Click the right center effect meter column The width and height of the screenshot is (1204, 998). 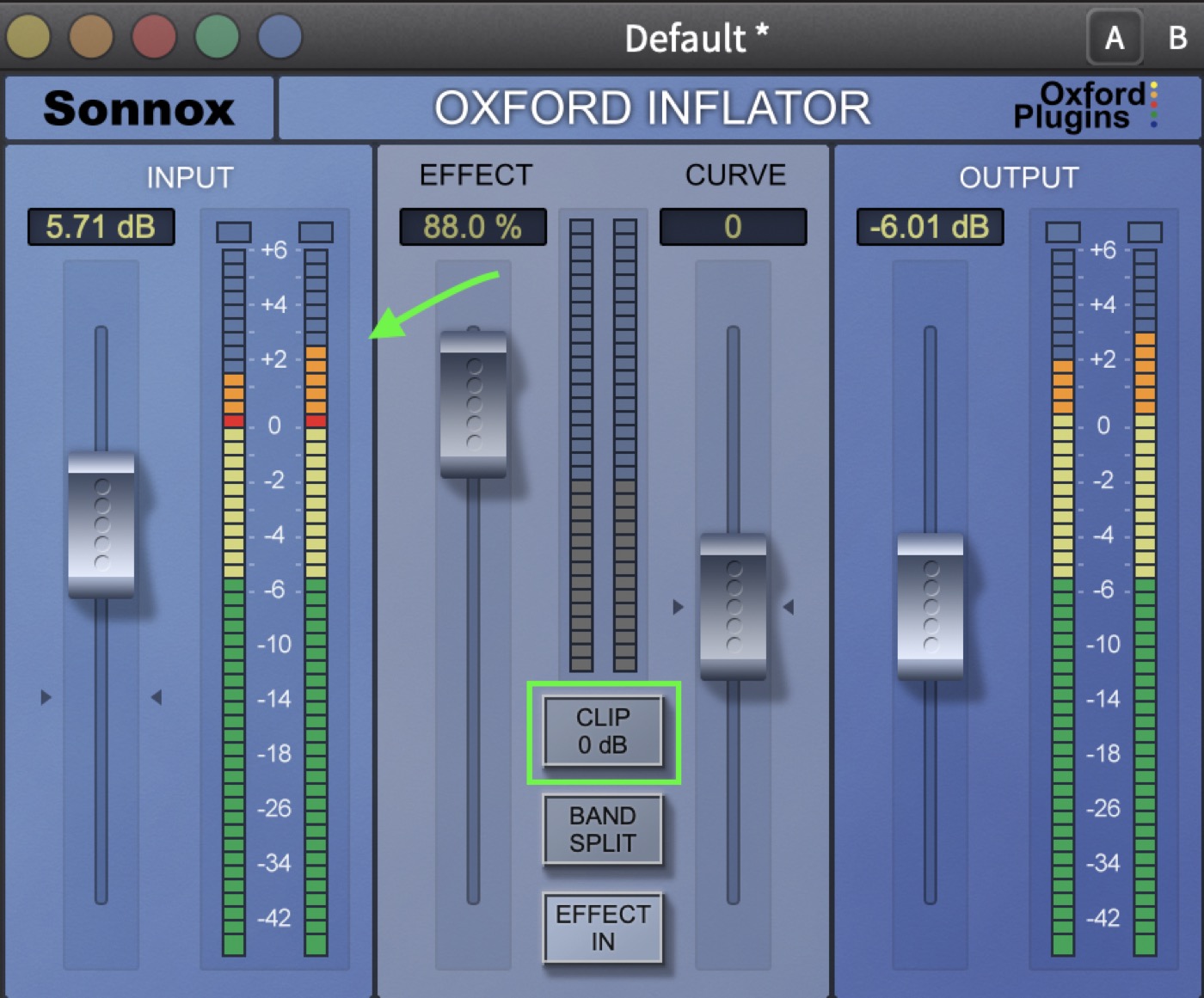[625, 445]
